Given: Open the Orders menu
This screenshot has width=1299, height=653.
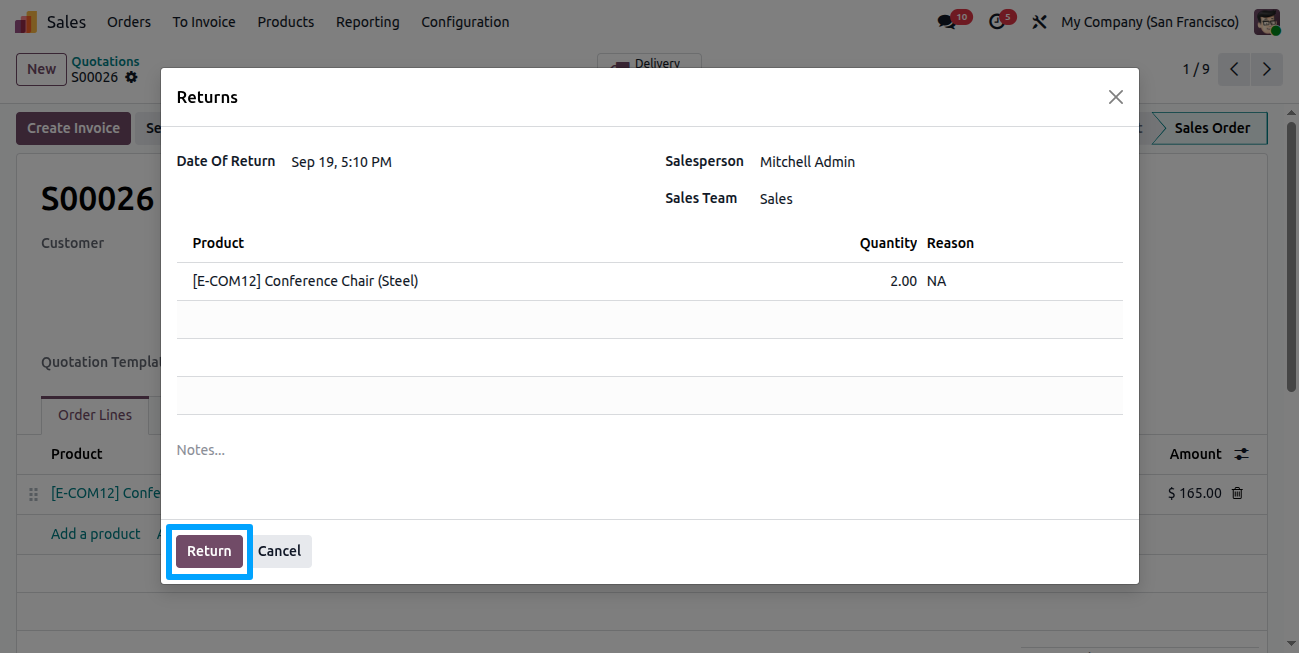Looking at the screenshot, I should (129, 22).
